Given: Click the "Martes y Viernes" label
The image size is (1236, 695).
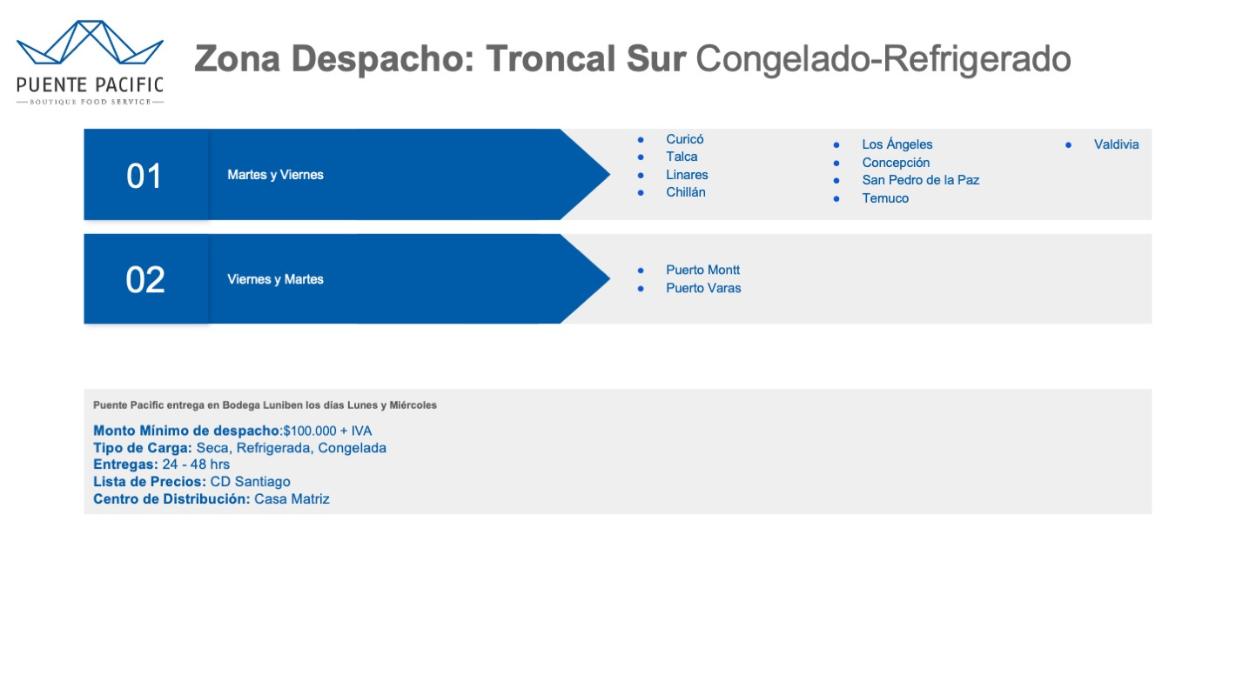Looking at the screenshot, I should coord(276,175).
